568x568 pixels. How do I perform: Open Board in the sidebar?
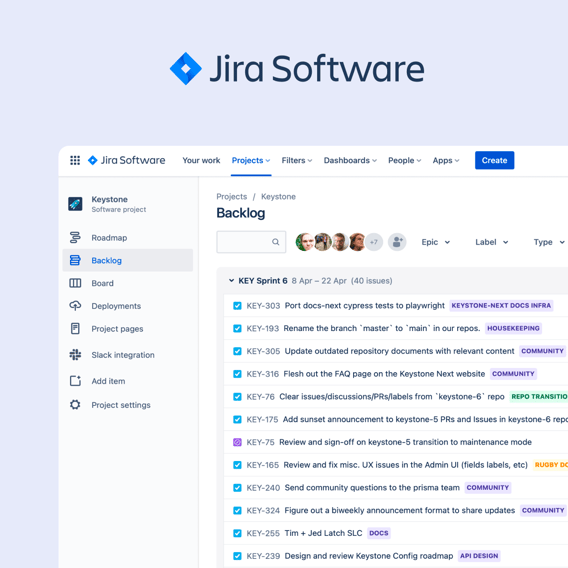click(x=128, y=283)
